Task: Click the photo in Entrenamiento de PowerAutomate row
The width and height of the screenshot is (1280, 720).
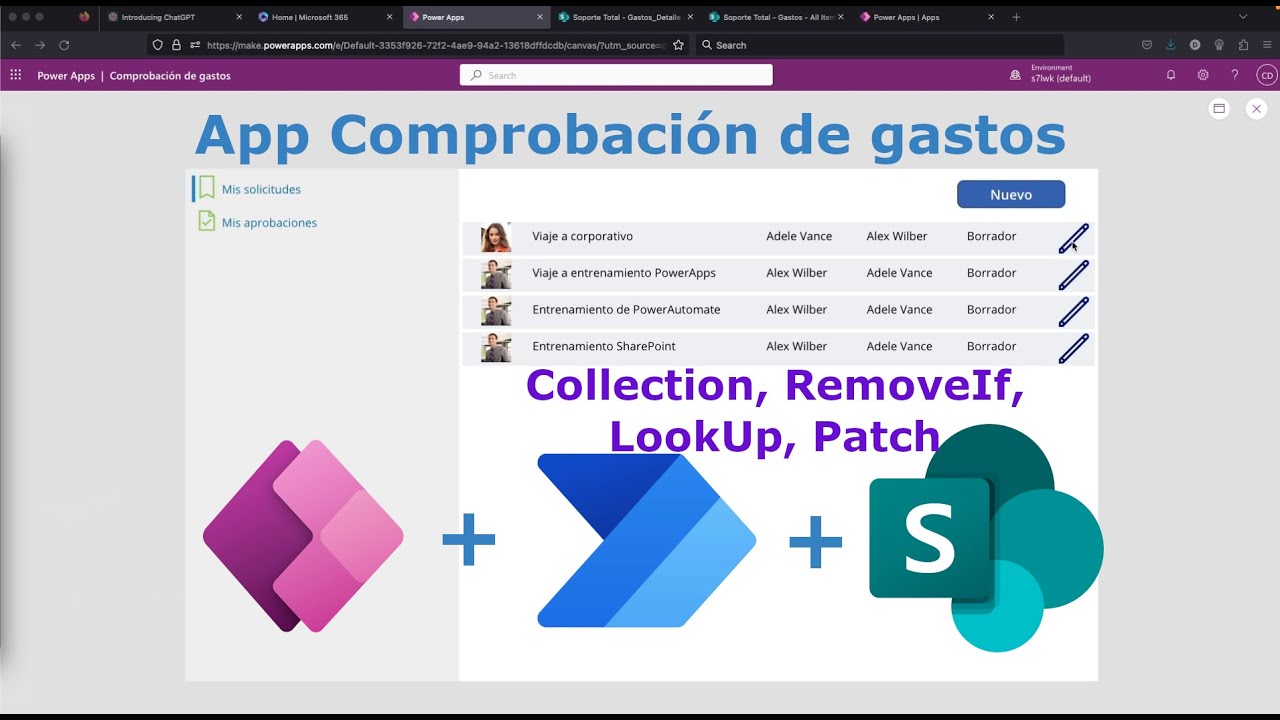Action: tap(496, 310)
